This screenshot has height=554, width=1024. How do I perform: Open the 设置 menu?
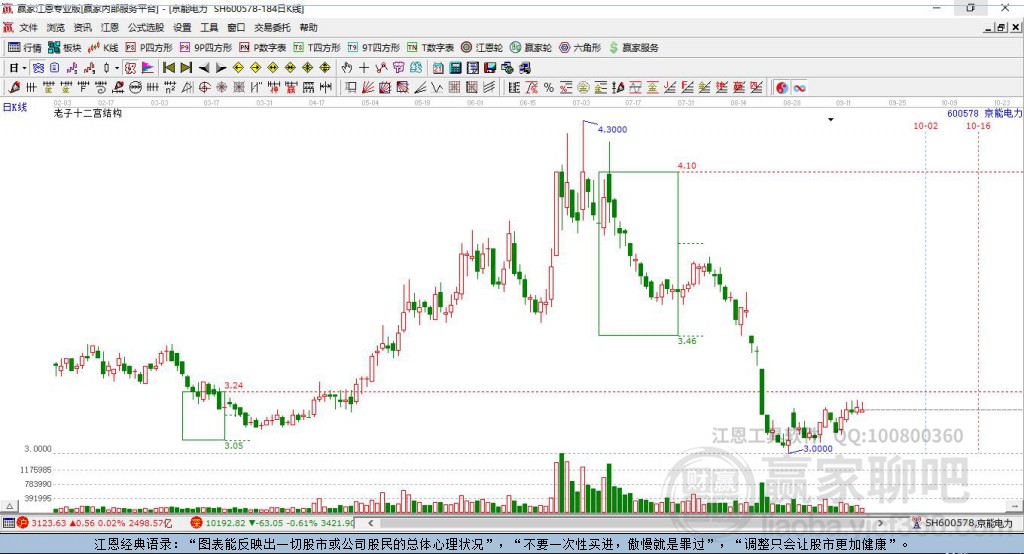[x=182, y=27]
